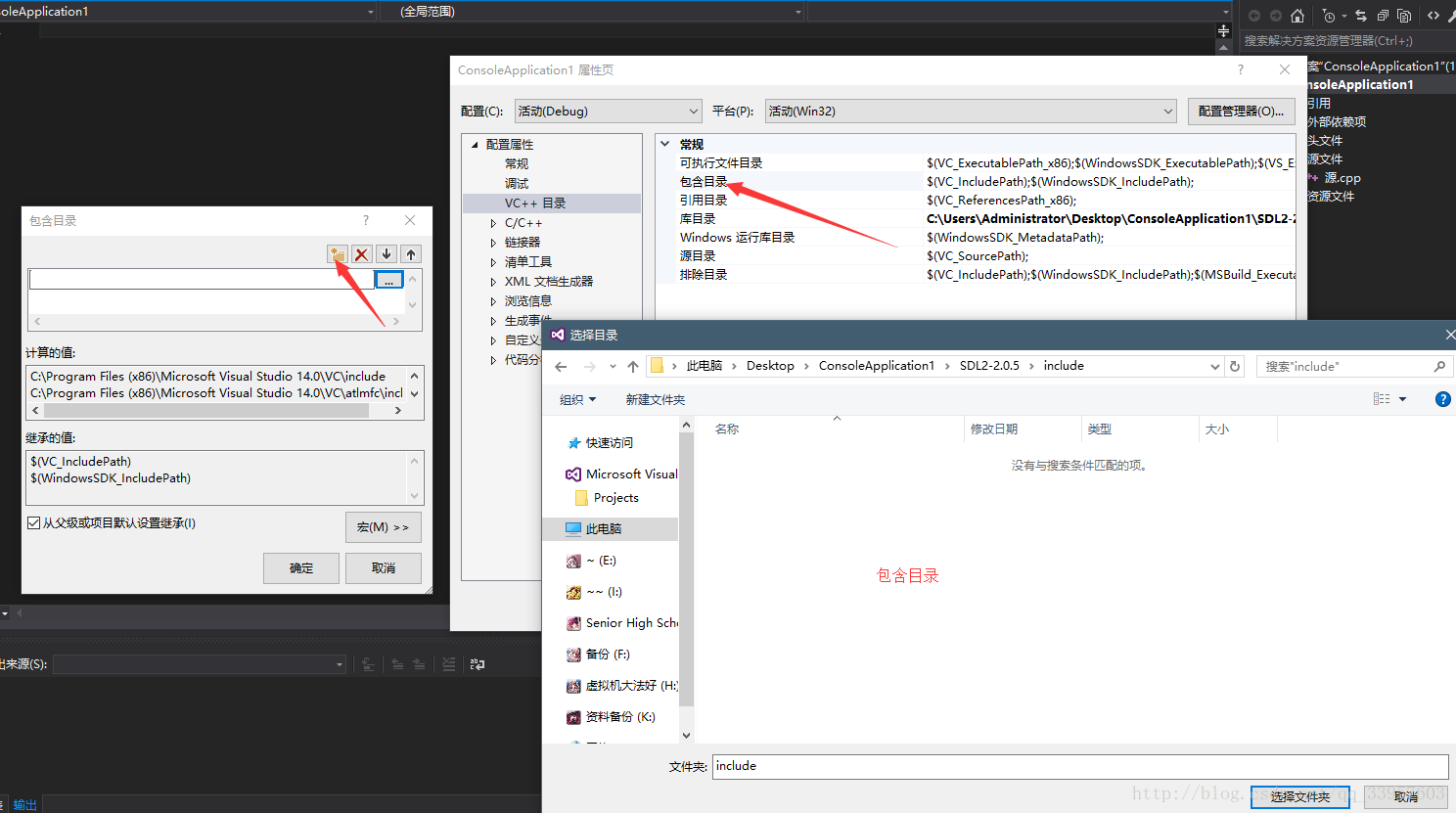The height and width of the screenshot is (813, 1456).
Task: Select the ~ (E:) drive
Action: (x=591, y=561)
